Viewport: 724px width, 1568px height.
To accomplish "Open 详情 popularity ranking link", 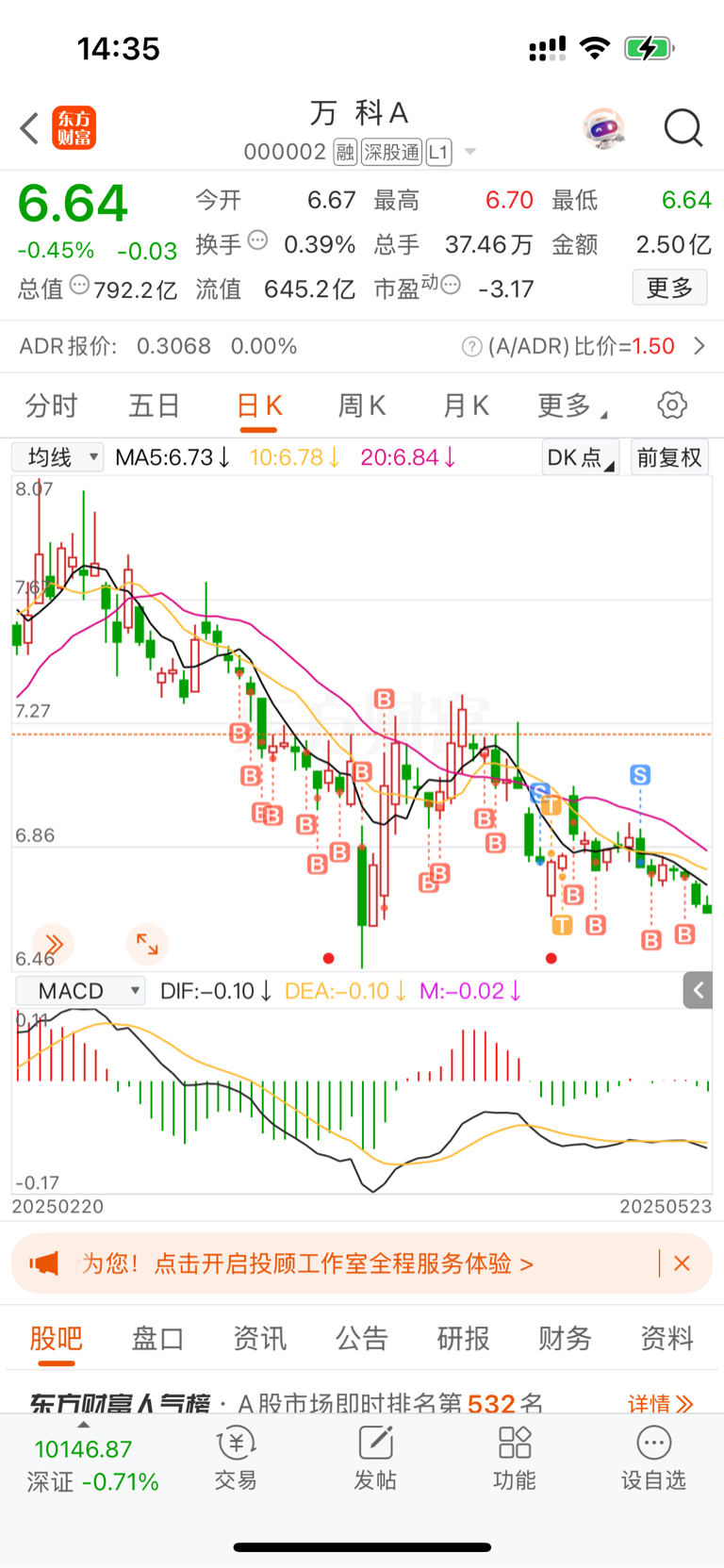I will pyautogui.click(x=661, y=1403).
